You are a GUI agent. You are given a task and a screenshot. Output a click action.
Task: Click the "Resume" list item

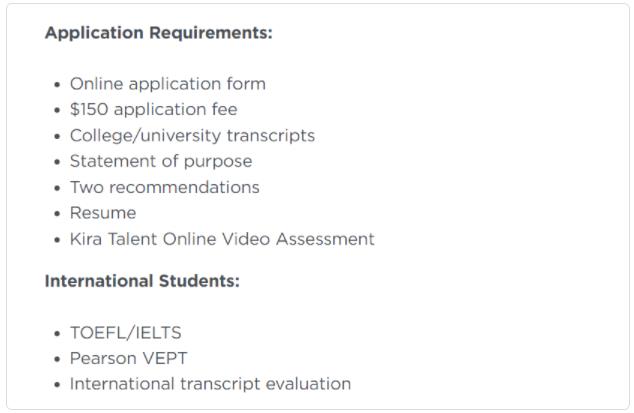102,213
